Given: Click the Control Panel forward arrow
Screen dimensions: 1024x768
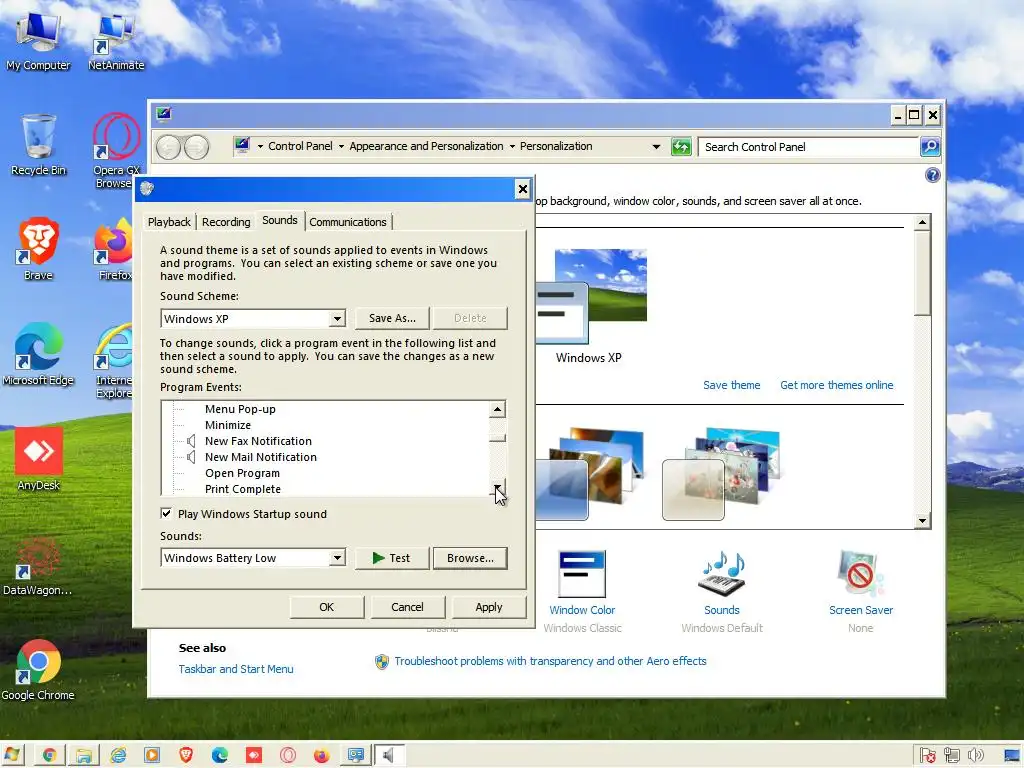Looking at the screenshot, I should (197, 147).
